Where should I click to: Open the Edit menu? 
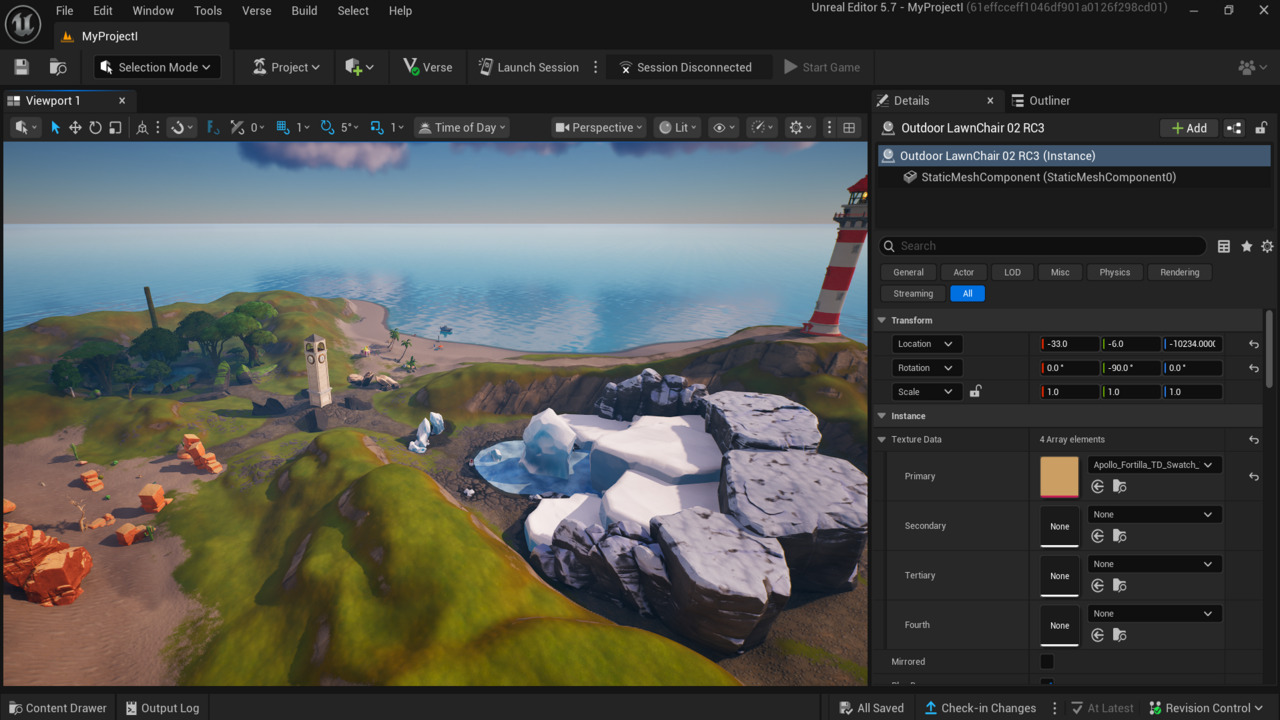pos(103,10)
